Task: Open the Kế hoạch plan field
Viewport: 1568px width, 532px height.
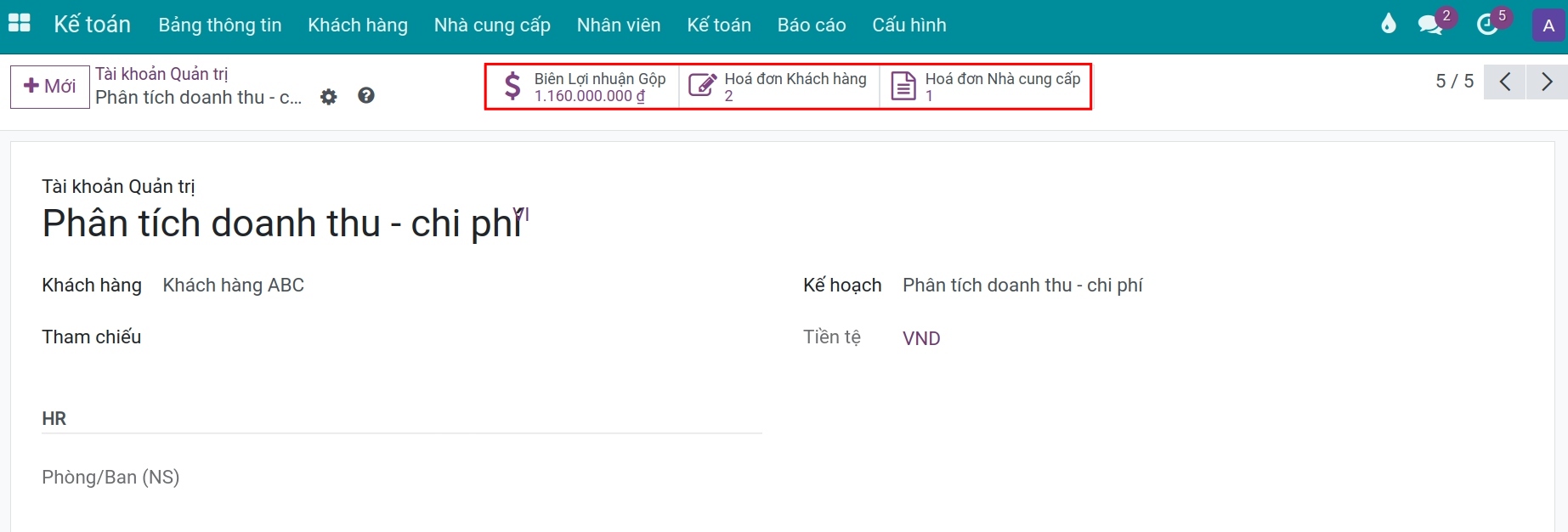Action: [x=1022, y=286]
